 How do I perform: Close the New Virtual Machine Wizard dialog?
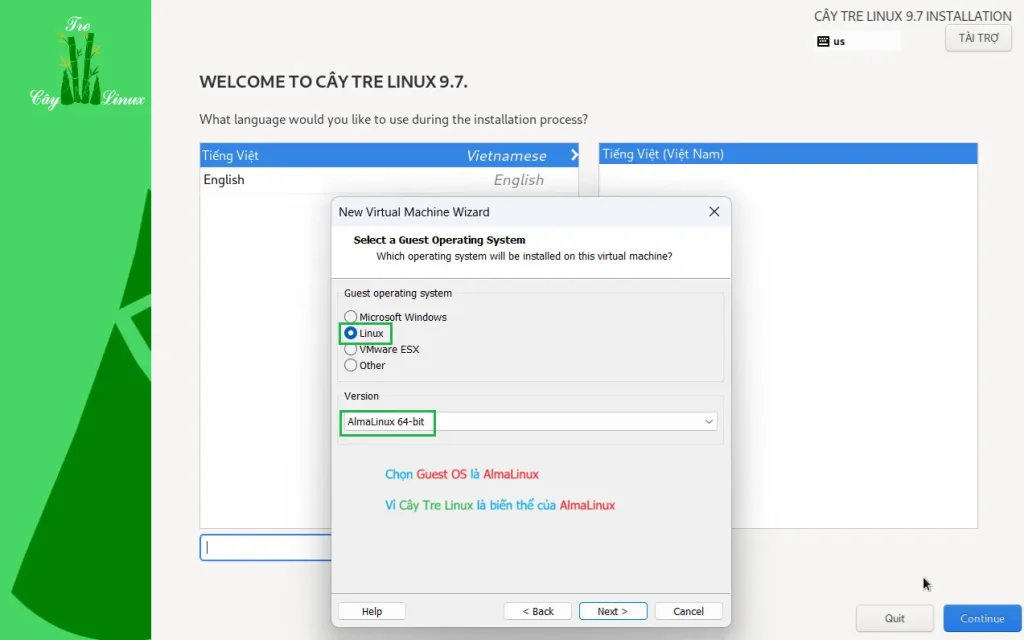pyautogui.click(x=714, y=212)
